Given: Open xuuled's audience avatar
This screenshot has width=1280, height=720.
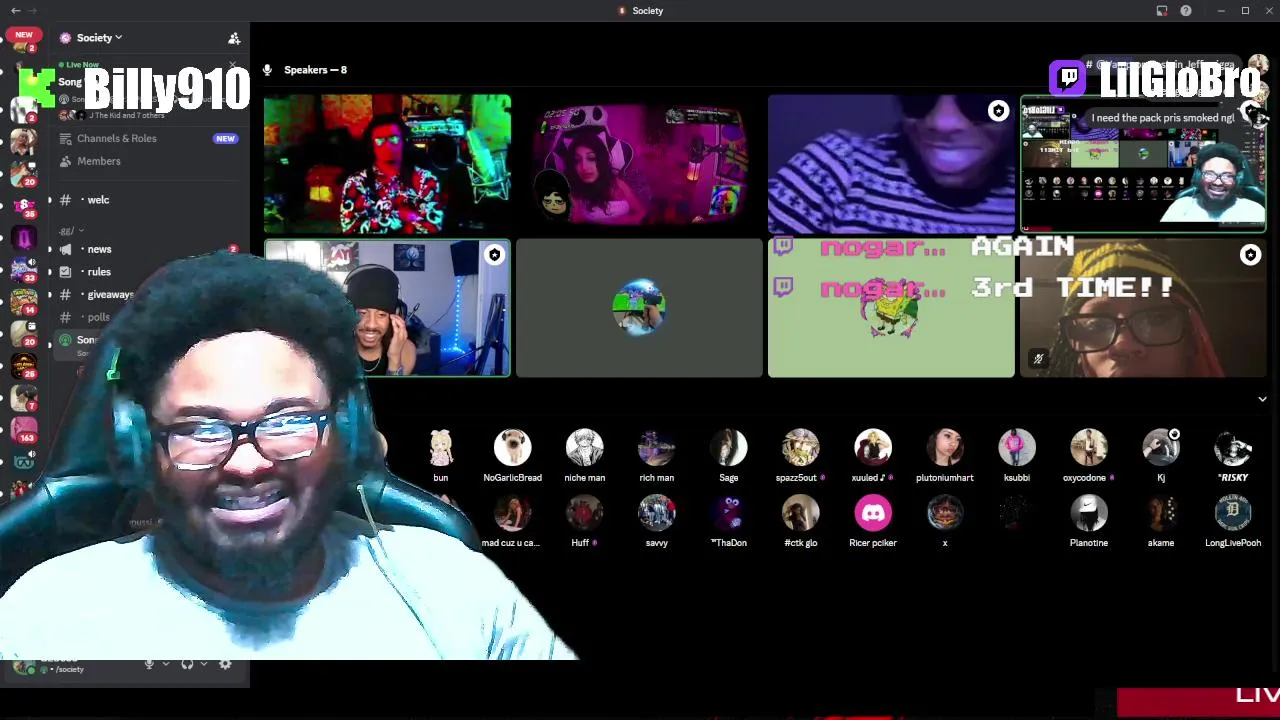Looking at the screenshot, I should tap(873, 448).
